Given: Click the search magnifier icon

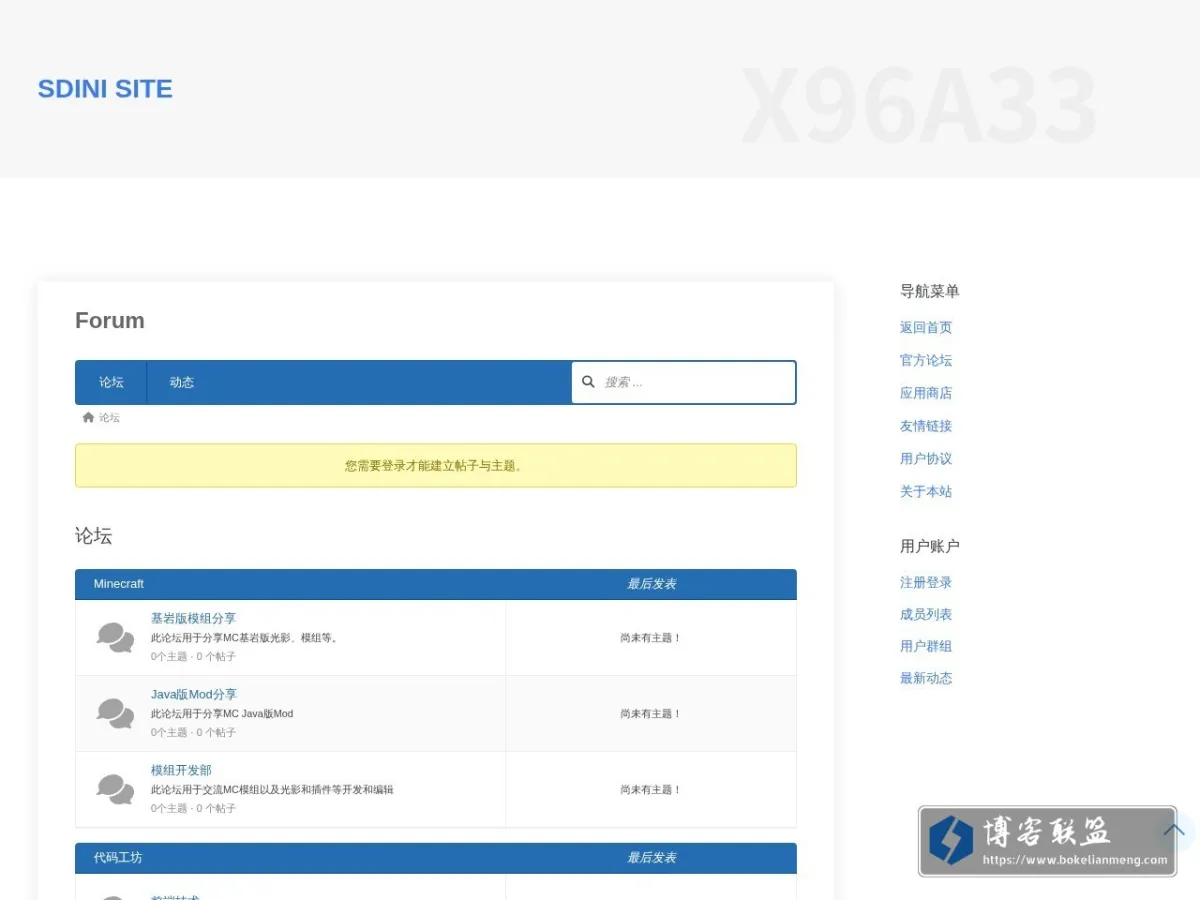Looking at the screenshot, I should click(588, 382).
